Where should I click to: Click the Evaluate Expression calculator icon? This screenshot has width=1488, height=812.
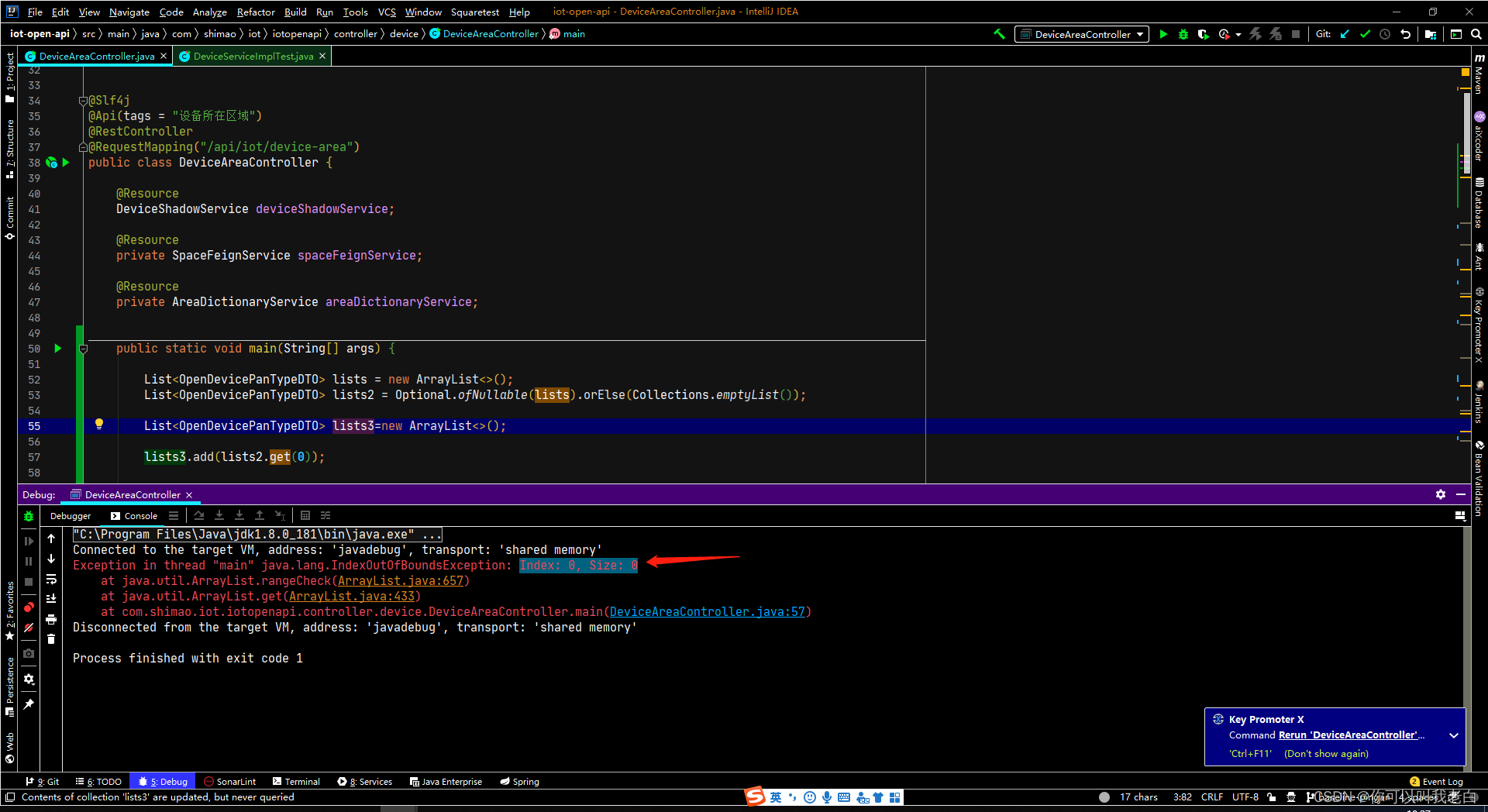coord(305,515)
